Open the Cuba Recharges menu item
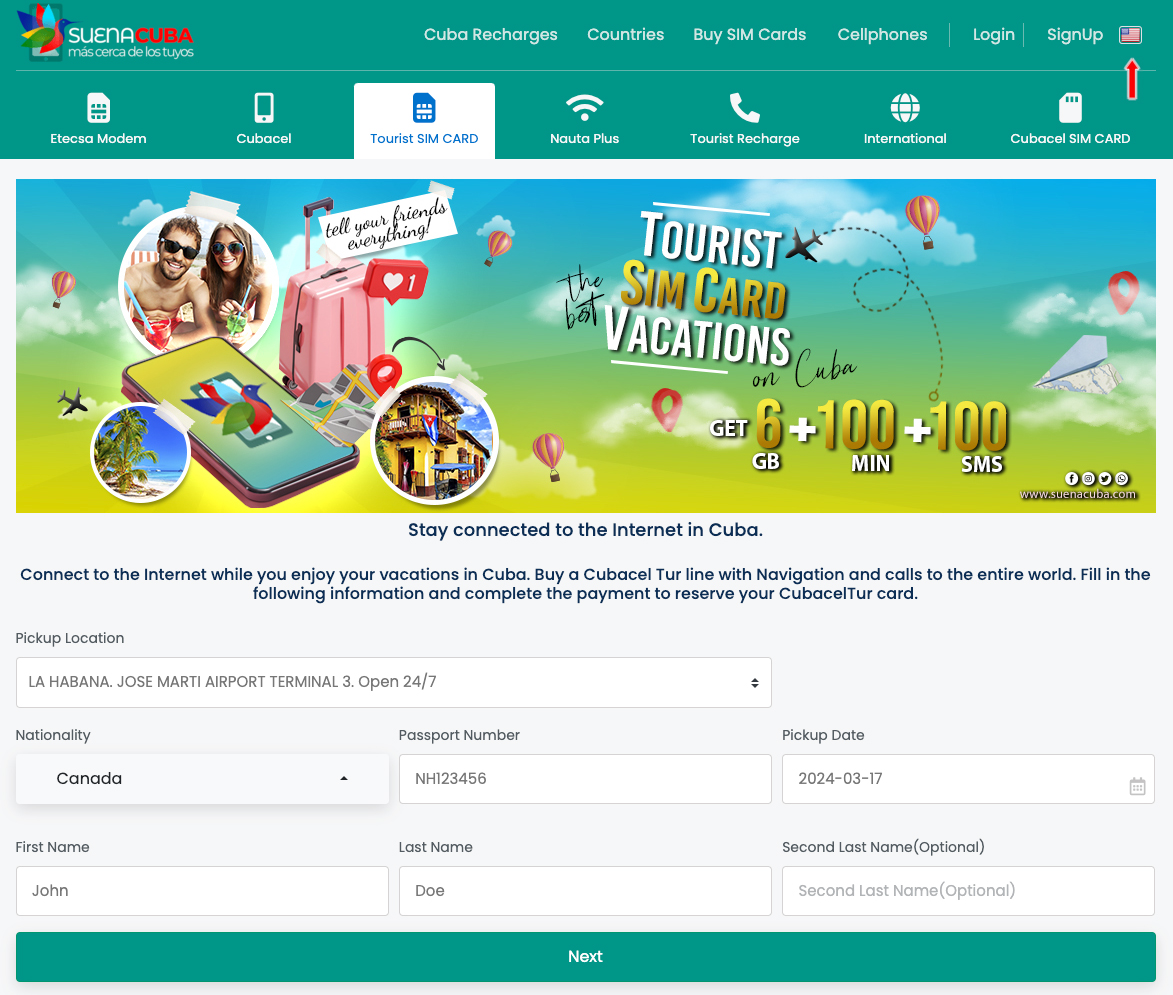This screenshot has height=995, width=1173. pyautogui.click(x=491, y=34)
